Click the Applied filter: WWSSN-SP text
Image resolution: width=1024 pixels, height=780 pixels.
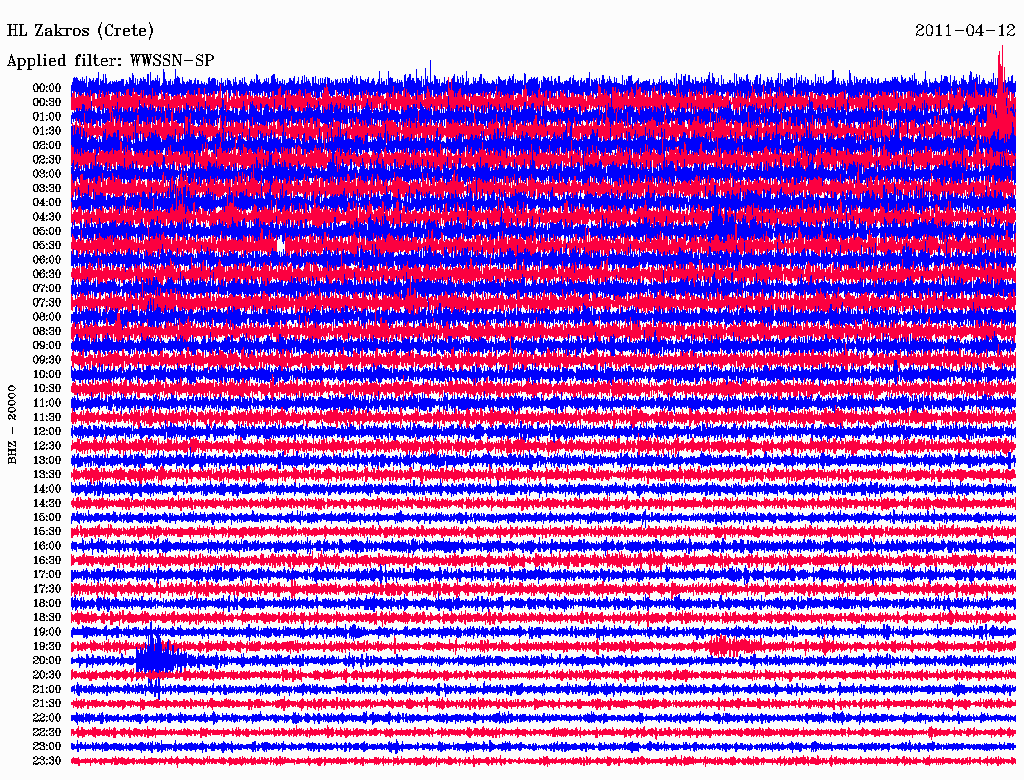coord(110,61)
